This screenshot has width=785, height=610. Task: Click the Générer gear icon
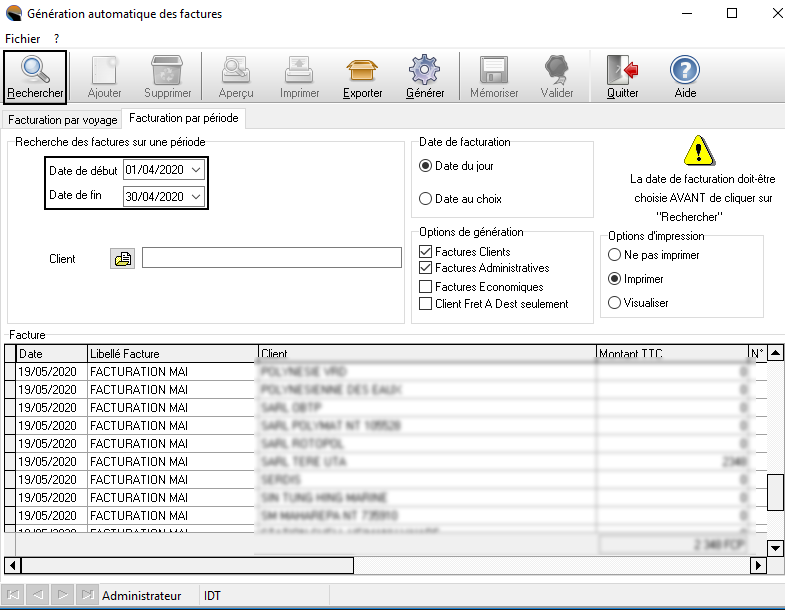(425, 70)
